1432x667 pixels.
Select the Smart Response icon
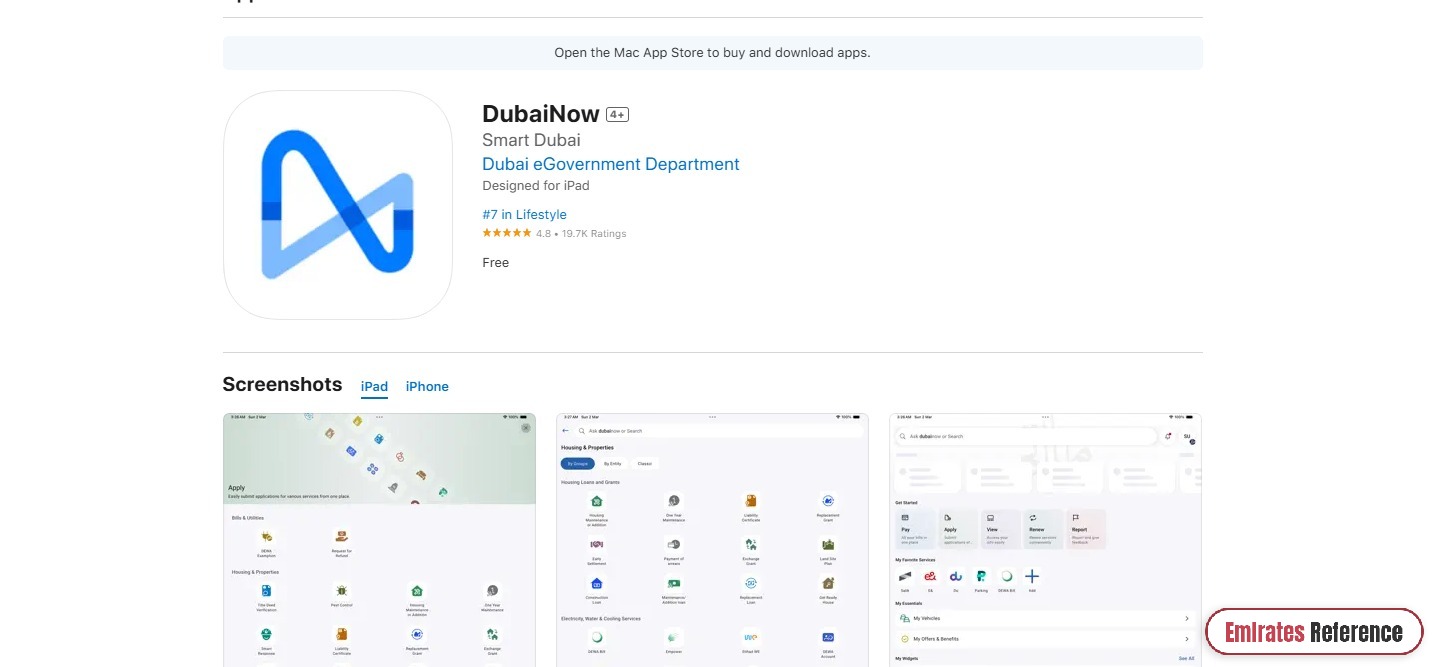tap(266, 635)
